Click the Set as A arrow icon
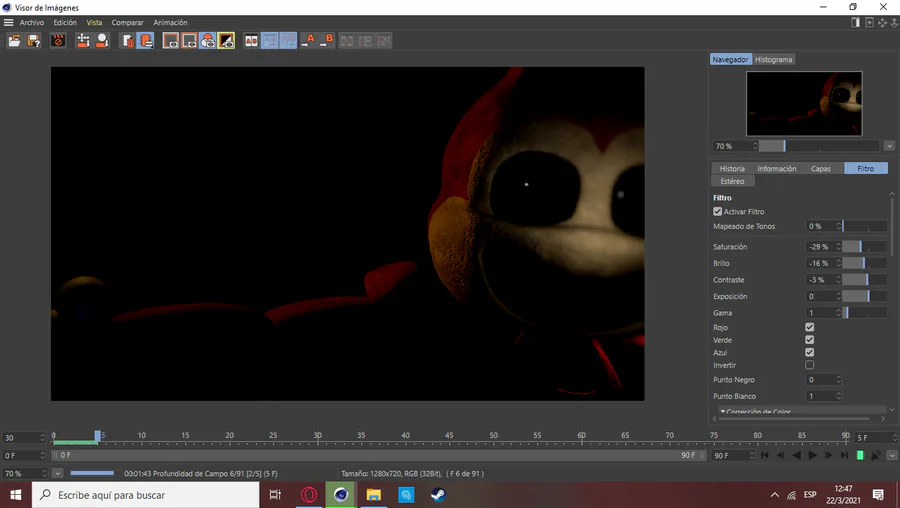This screenshot has height=508, width=900. tap(308, 41)
